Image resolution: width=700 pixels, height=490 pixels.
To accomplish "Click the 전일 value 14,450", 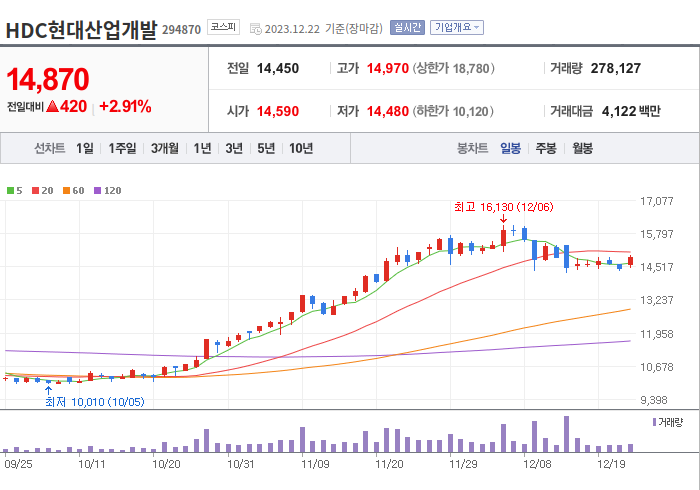I will pos(278,68).
